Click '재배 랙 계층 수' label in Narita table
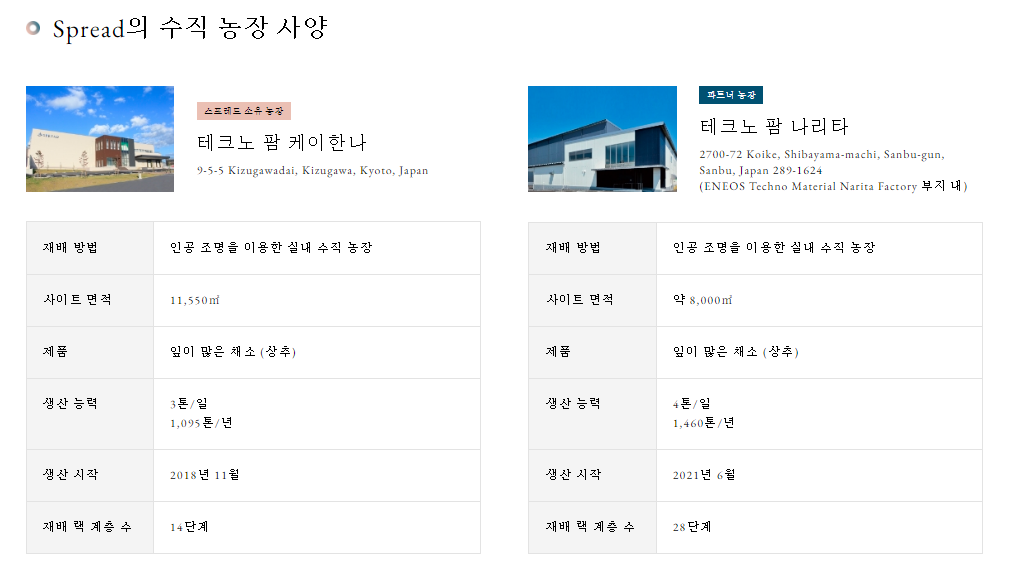This screenshot has width=1010, height=575. coord(590,527)
